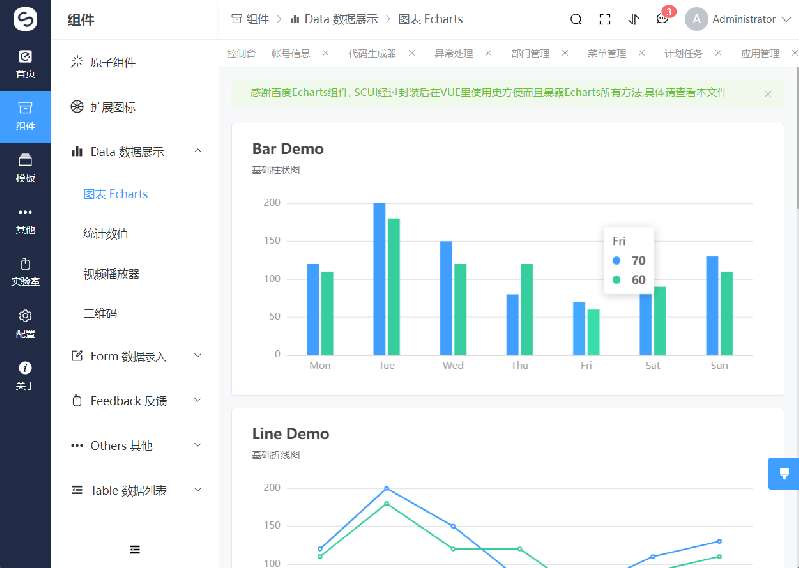Collapse the sidebar menu using the bottom icon
Image resolution: width=799 pixels, height=568 pixels.
(x=135, y=548)
